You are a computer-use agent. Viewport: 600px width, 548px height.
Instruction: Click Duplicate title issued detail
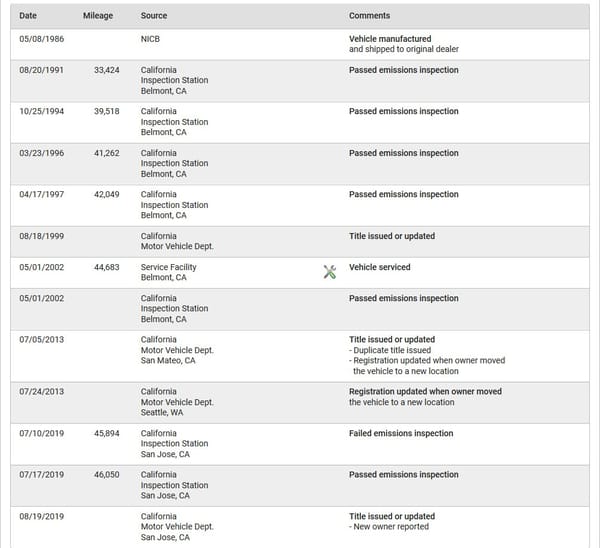tap(390, 350)
